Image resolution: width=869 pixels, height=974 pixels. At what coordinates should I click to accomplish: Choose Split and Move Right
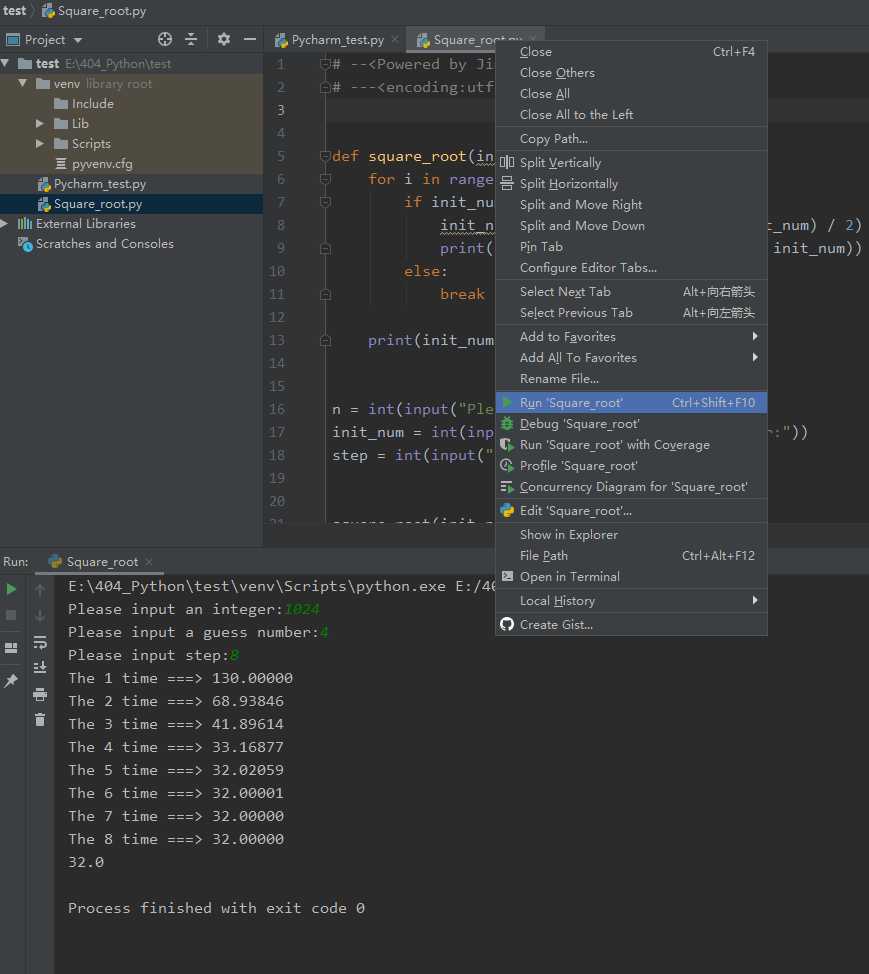pos(631,204)
